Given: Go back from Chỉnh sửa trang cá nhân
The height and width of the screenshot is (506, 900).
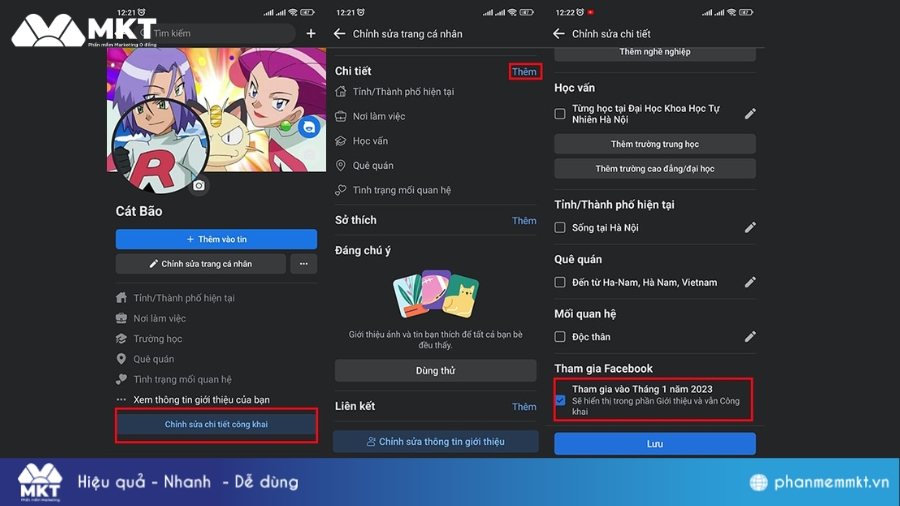Looking at the screenshot, I should (339, 34).
